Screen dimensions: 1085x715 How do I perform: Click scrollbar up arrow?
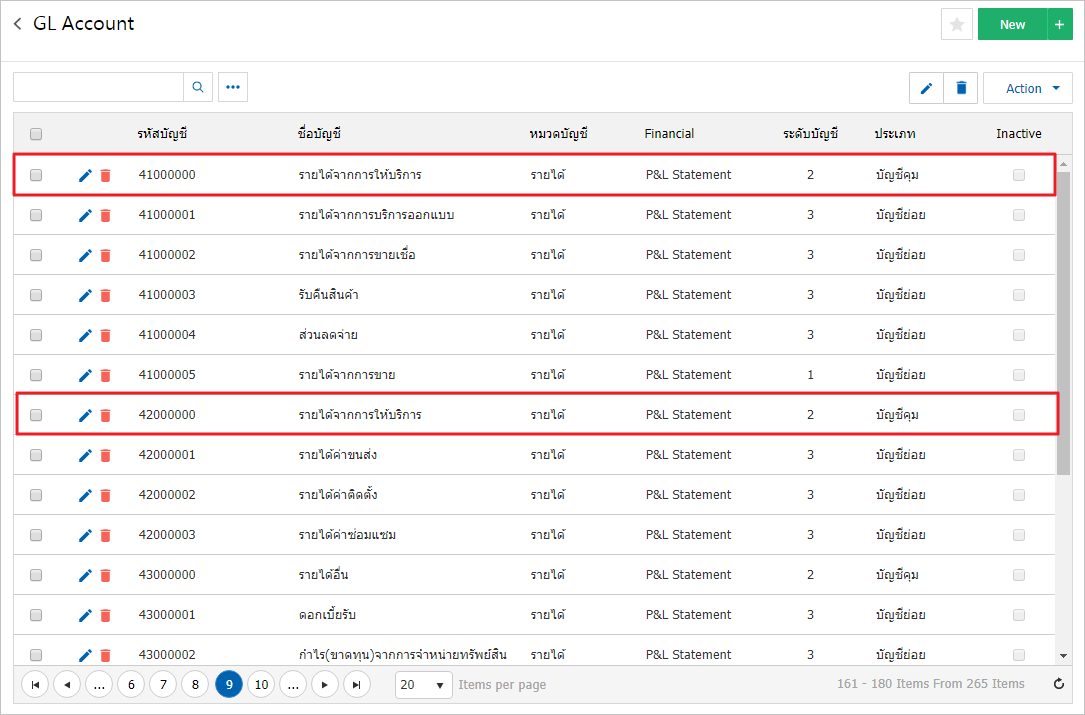click(1064, 165)
